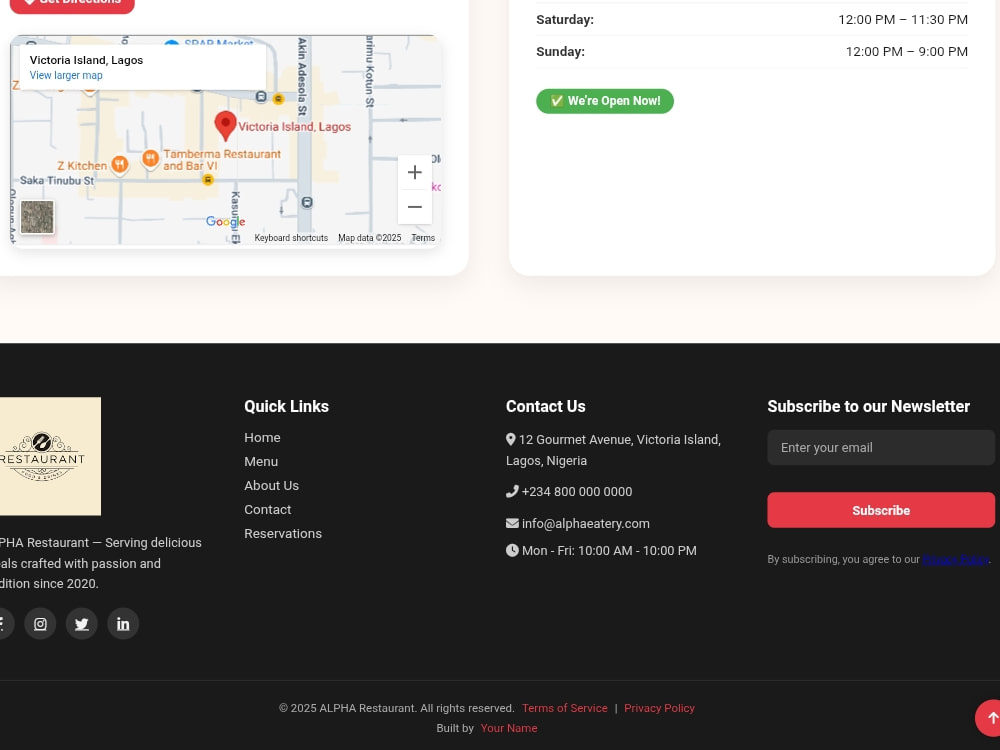This screenshot has height=750, width=1000.
Task: Click the envelope icon beside email
Action: tap(512, 523)
